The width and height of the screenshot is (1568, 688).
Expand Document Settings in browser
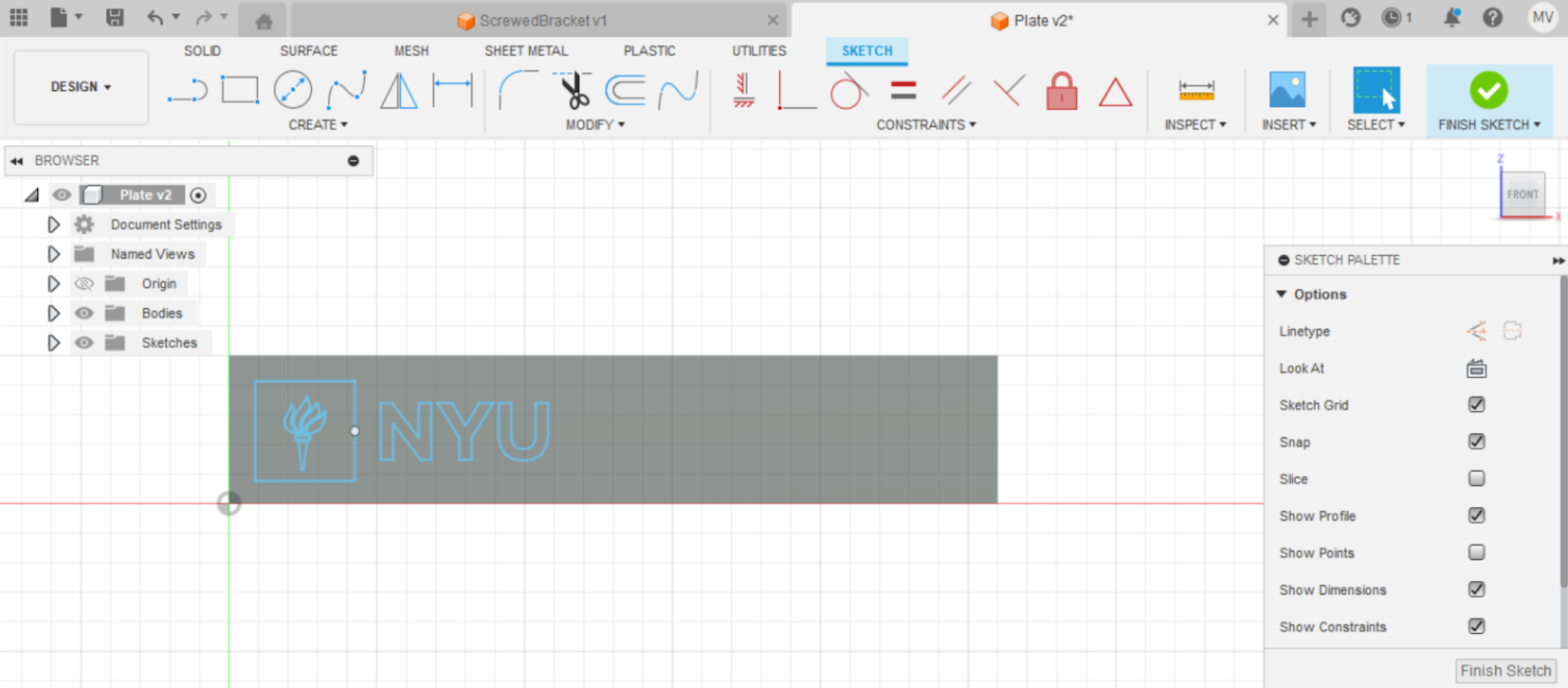click(53, 225)
